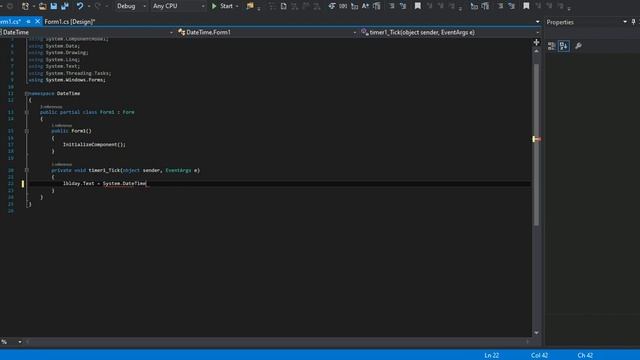Click the 'Ch 42' status bar entry

point(584,355)
